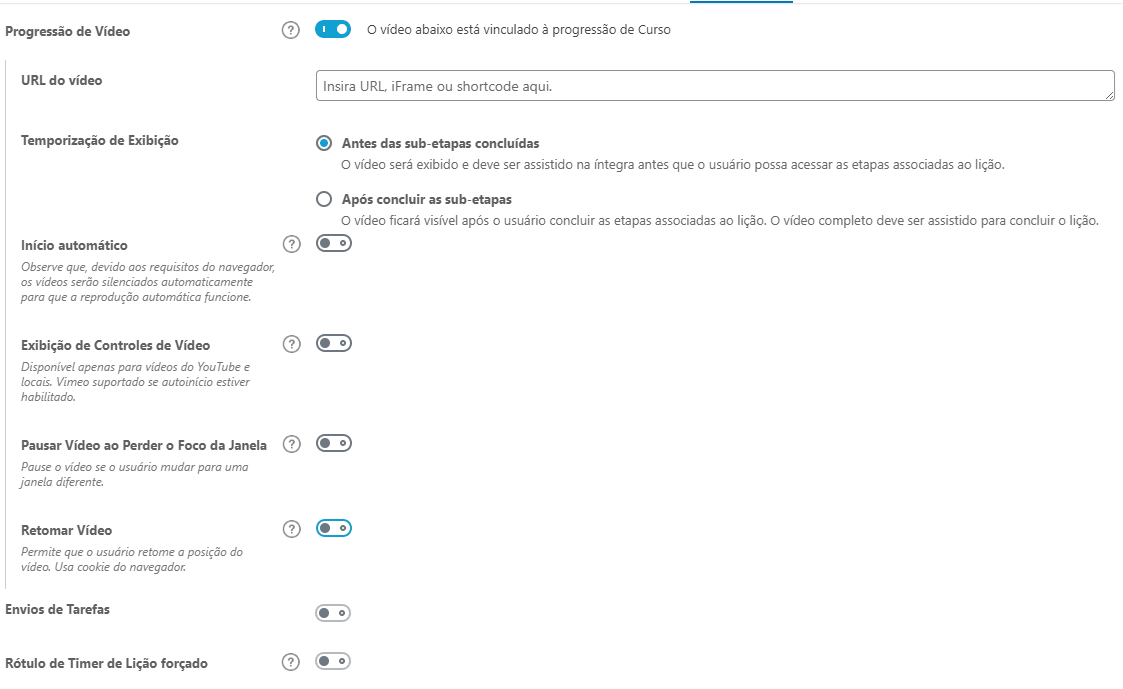Screen dimensions: 1123x689
Task: View help for Pausar Vídeo ao Perder o Foco
Action: pyautogui.click(x=291, y=444)
